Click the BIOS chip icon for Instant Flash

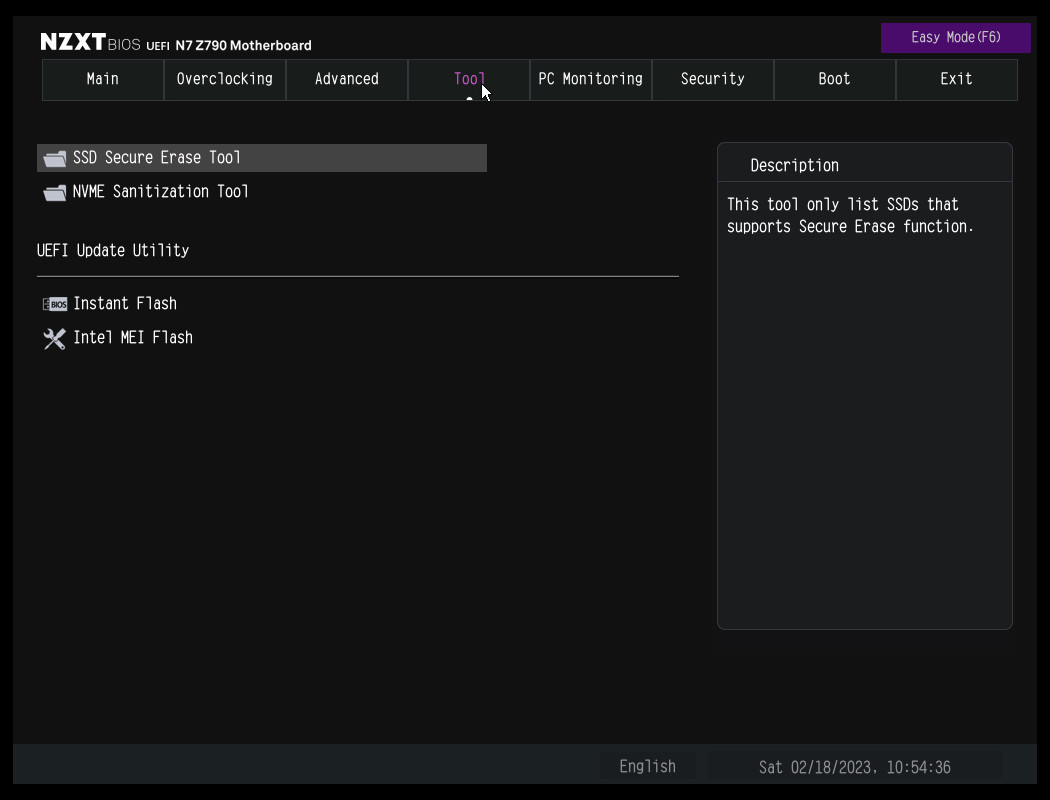click(x=55, y=304)
